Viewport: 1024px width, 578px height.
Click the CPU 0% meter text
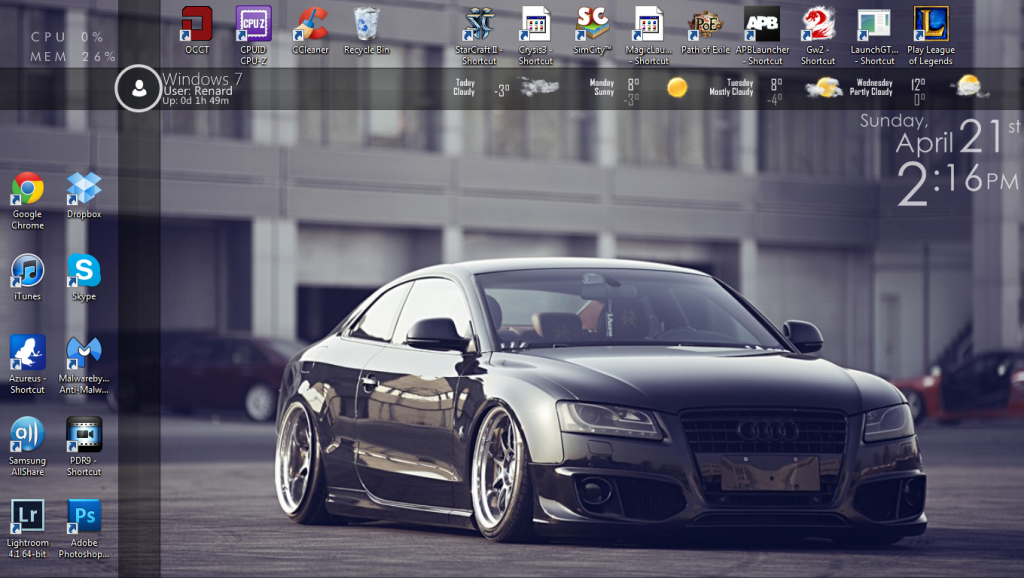(67, 37)
